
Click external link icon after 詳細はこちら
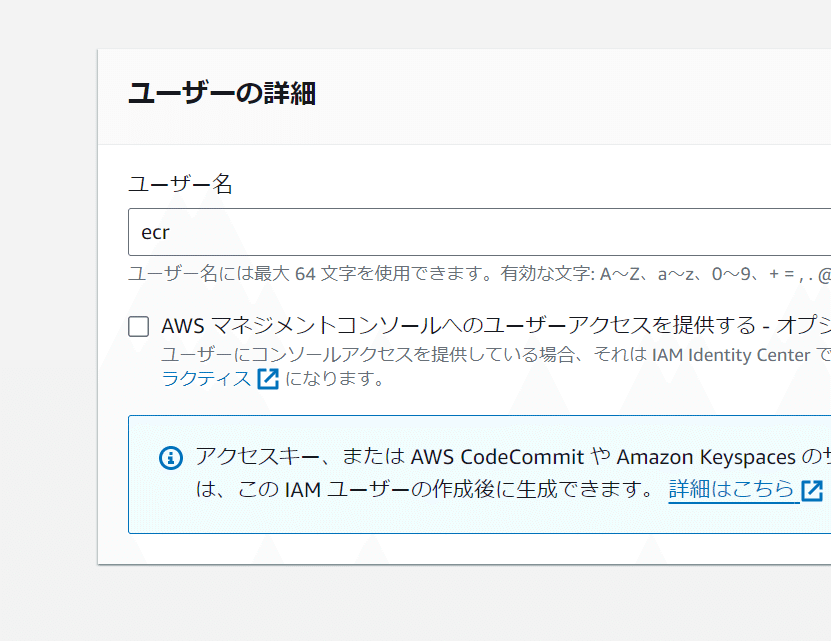pyautogui.click(x=811, y=490)
